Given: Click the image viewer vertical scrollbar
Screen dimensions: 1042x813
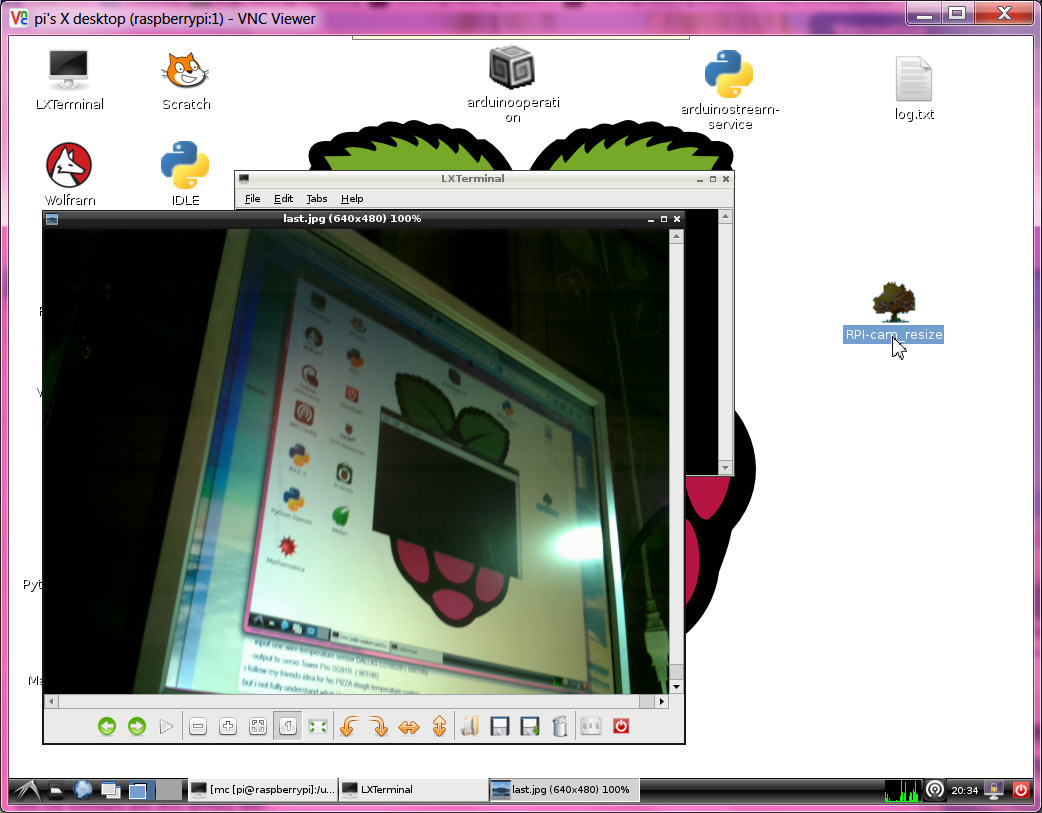Looking at the screenshot, I should (x=676, y=450).
